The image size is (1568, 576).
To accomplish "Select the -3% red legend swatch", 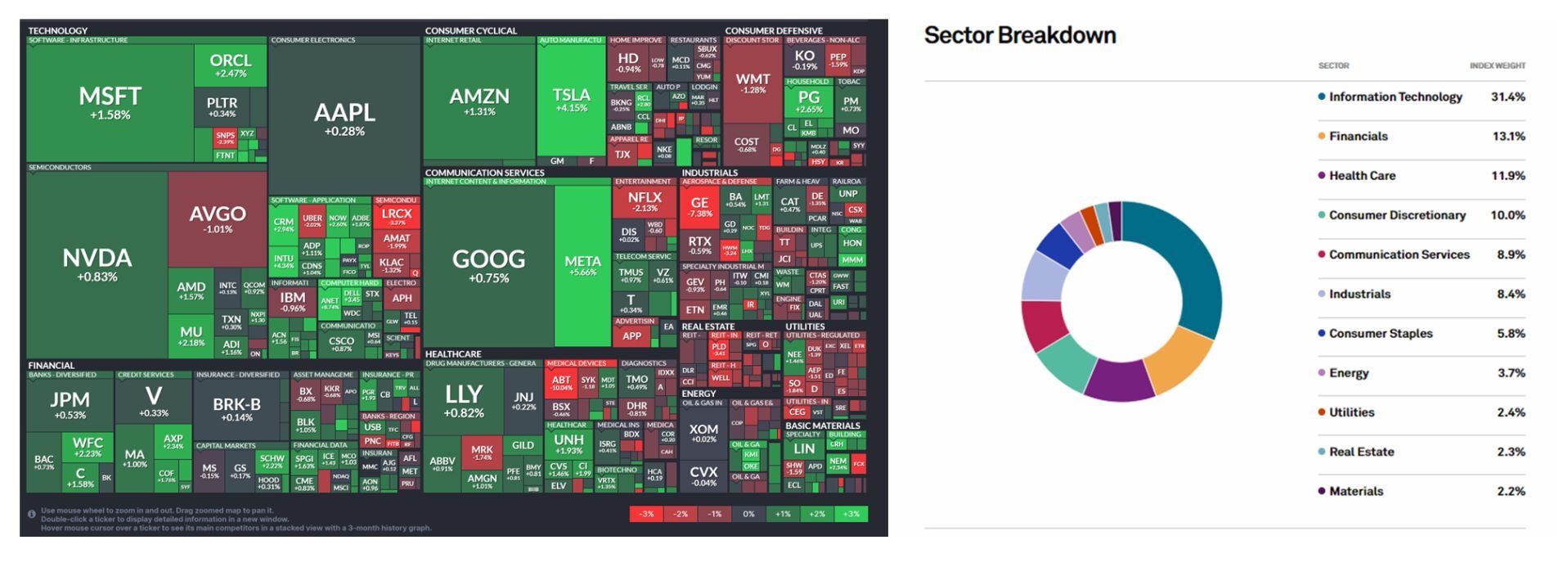I will click(646, 514).
